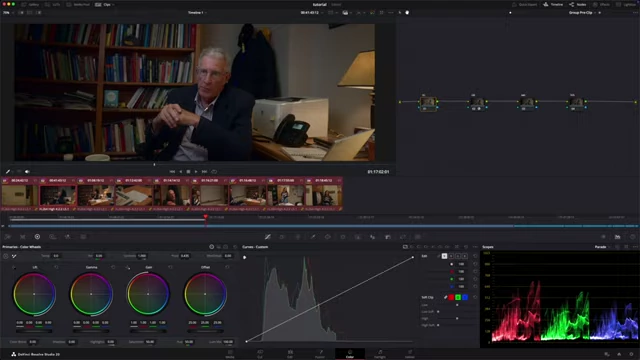Open the LUTs panel
Screen dimensions: 640x360
[53, 4]
